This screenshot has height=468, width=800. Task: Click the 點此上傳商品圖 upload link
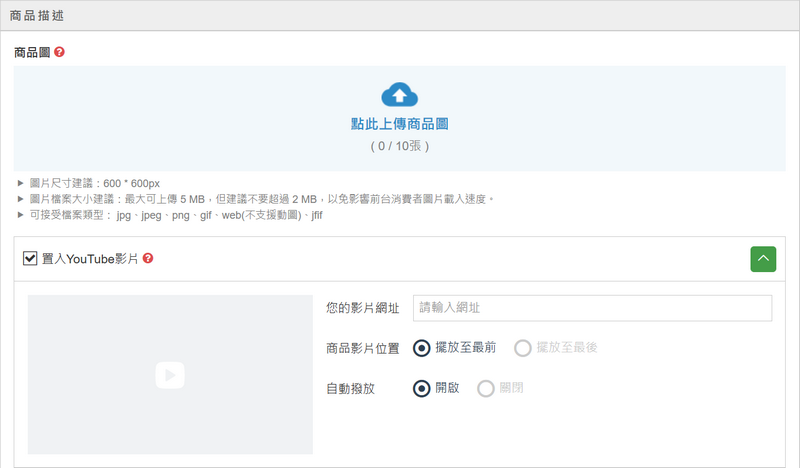[x=399, y=124]
